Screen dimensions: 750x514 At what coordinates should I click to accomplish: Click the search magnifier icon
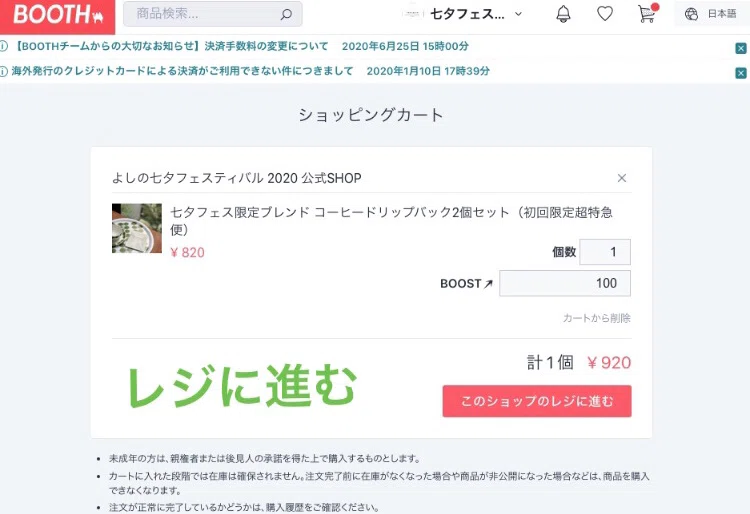286,14
